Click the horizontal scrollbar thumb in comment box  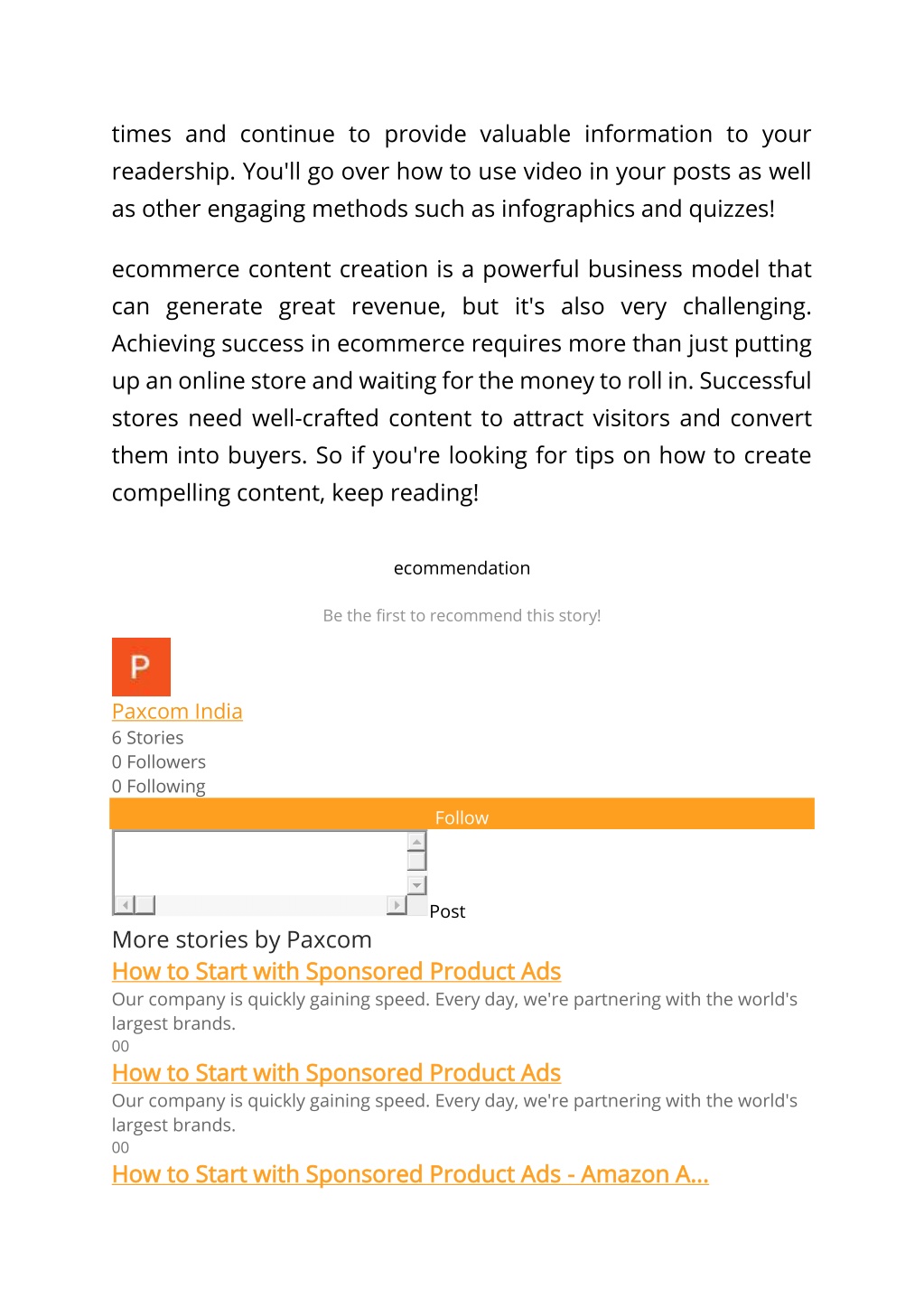[x=145, y=904]
